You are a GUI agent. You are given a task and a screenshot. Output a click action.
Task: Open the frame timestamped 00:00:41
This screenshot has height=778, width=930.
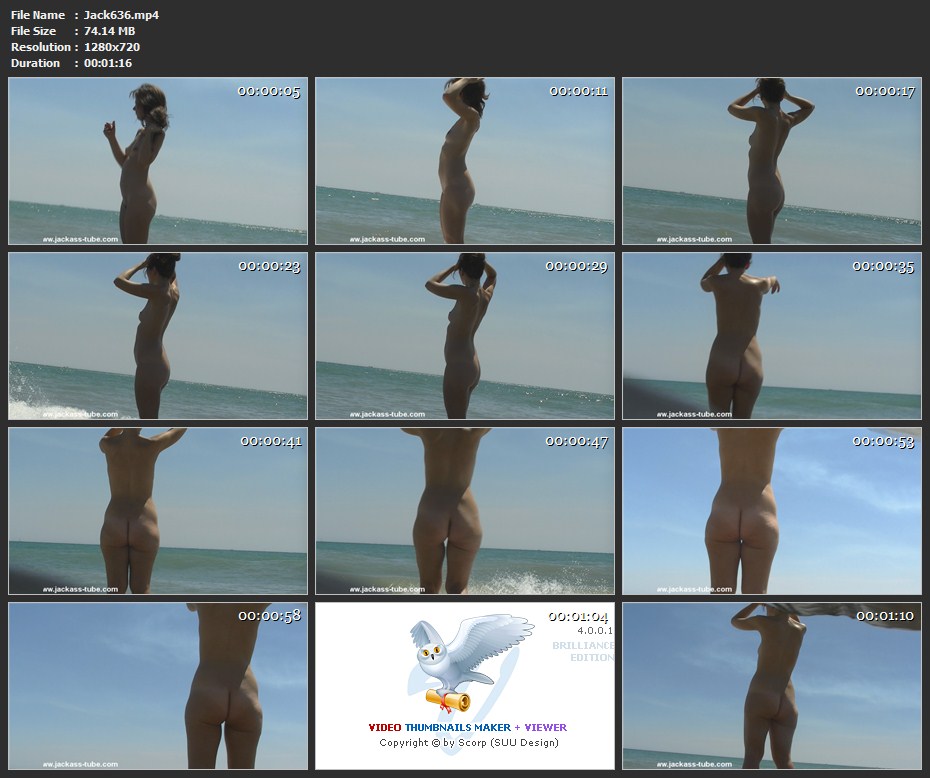[x=158, y=511]
